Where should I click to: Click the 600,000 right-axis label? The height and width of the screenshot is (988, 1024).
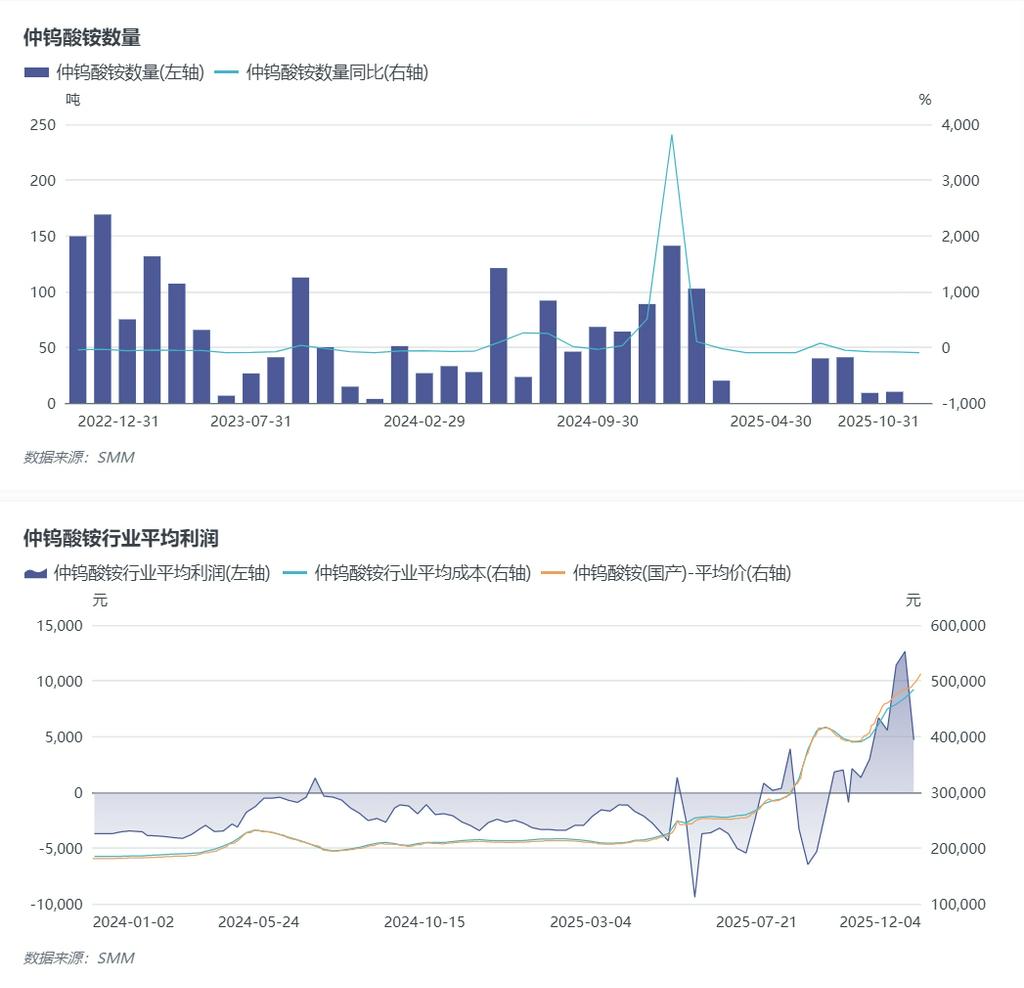(x=958, y=626)
